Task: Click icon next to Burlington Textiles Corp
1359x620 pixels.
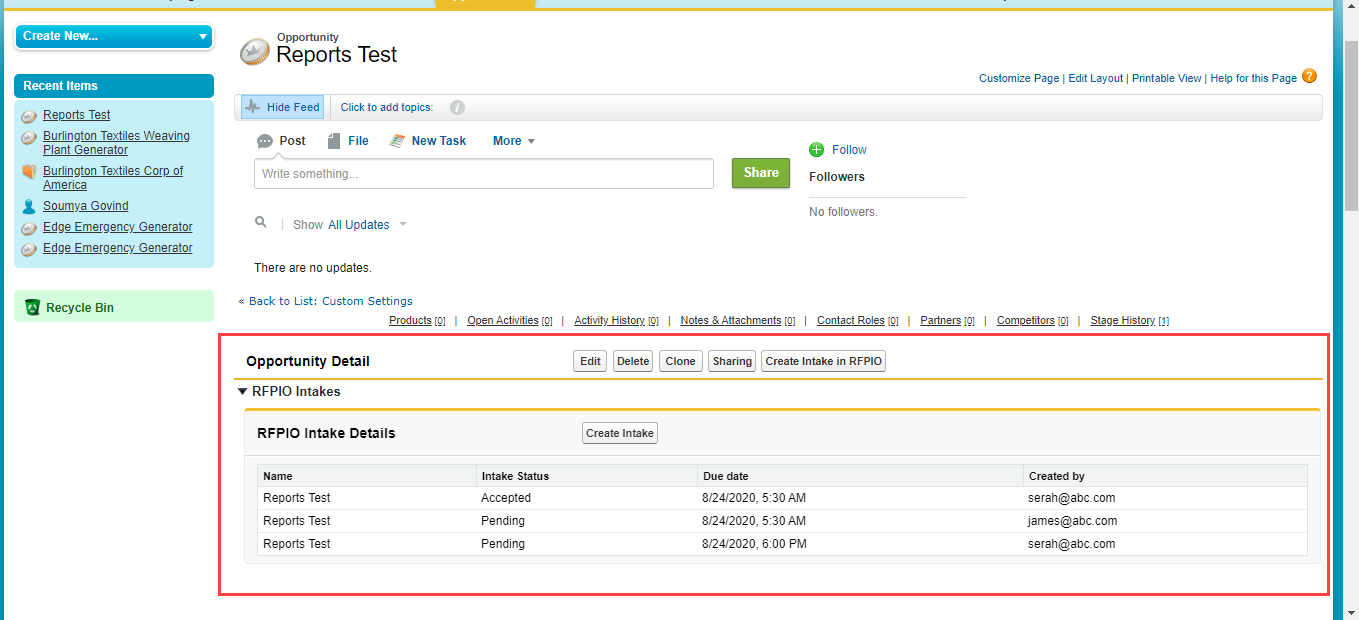Action: [29, 172]
